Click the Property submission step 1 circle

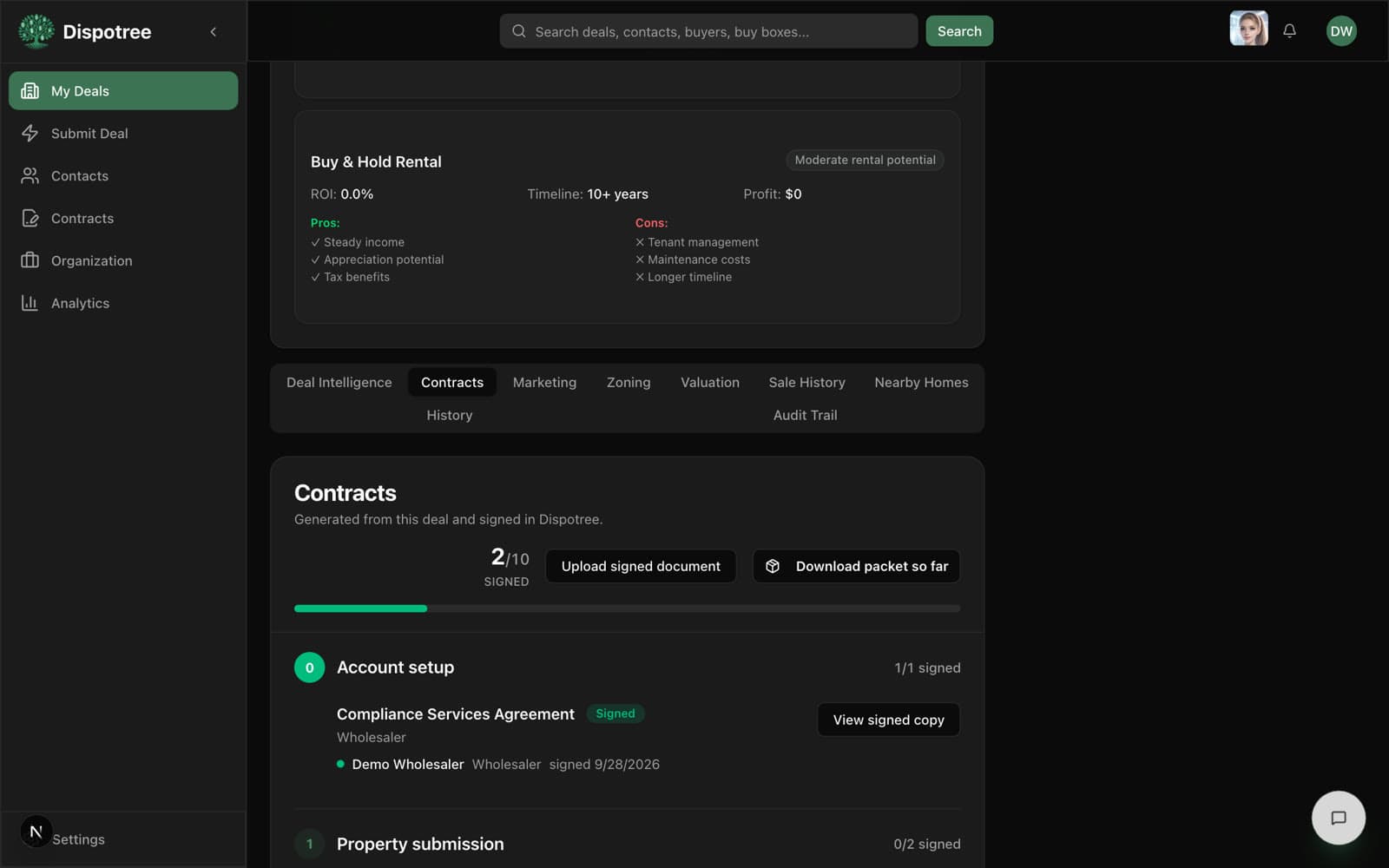[309, 844]
